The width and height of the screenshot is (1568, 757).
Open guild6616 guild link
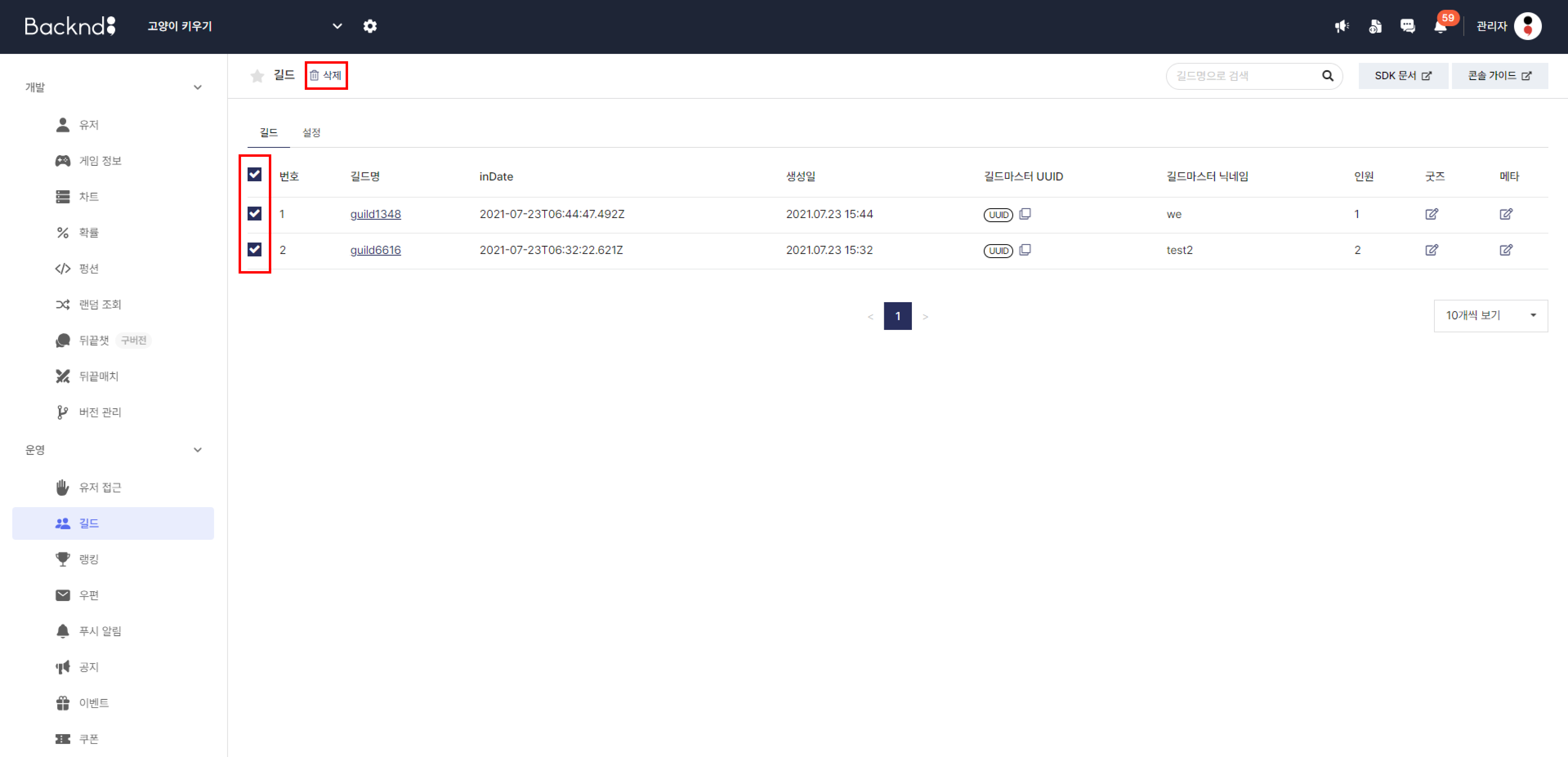coord(376,250)
